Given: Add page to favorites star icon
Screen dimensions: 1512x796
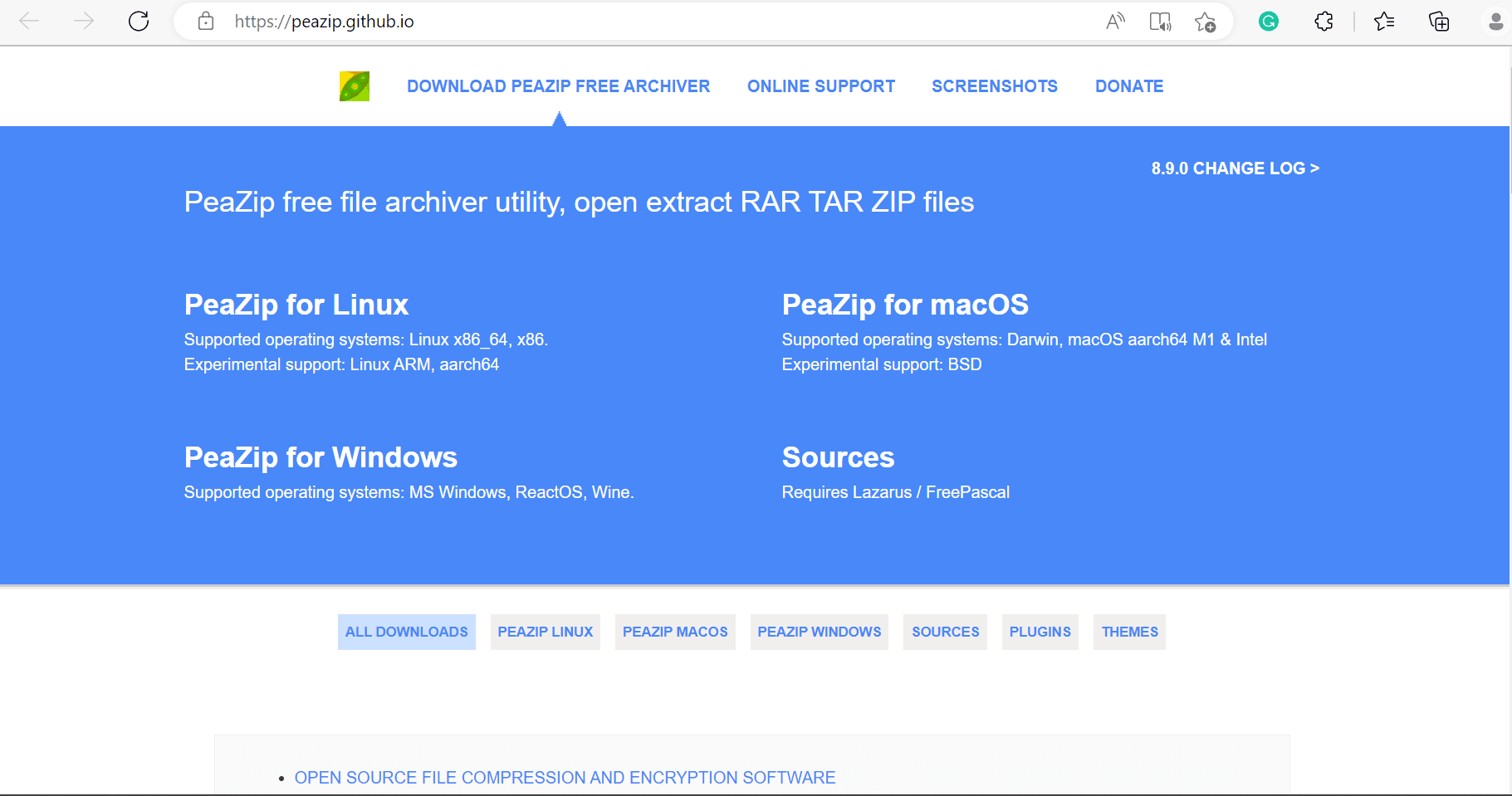Looking at the screenshot, I should click(1205, 21).
